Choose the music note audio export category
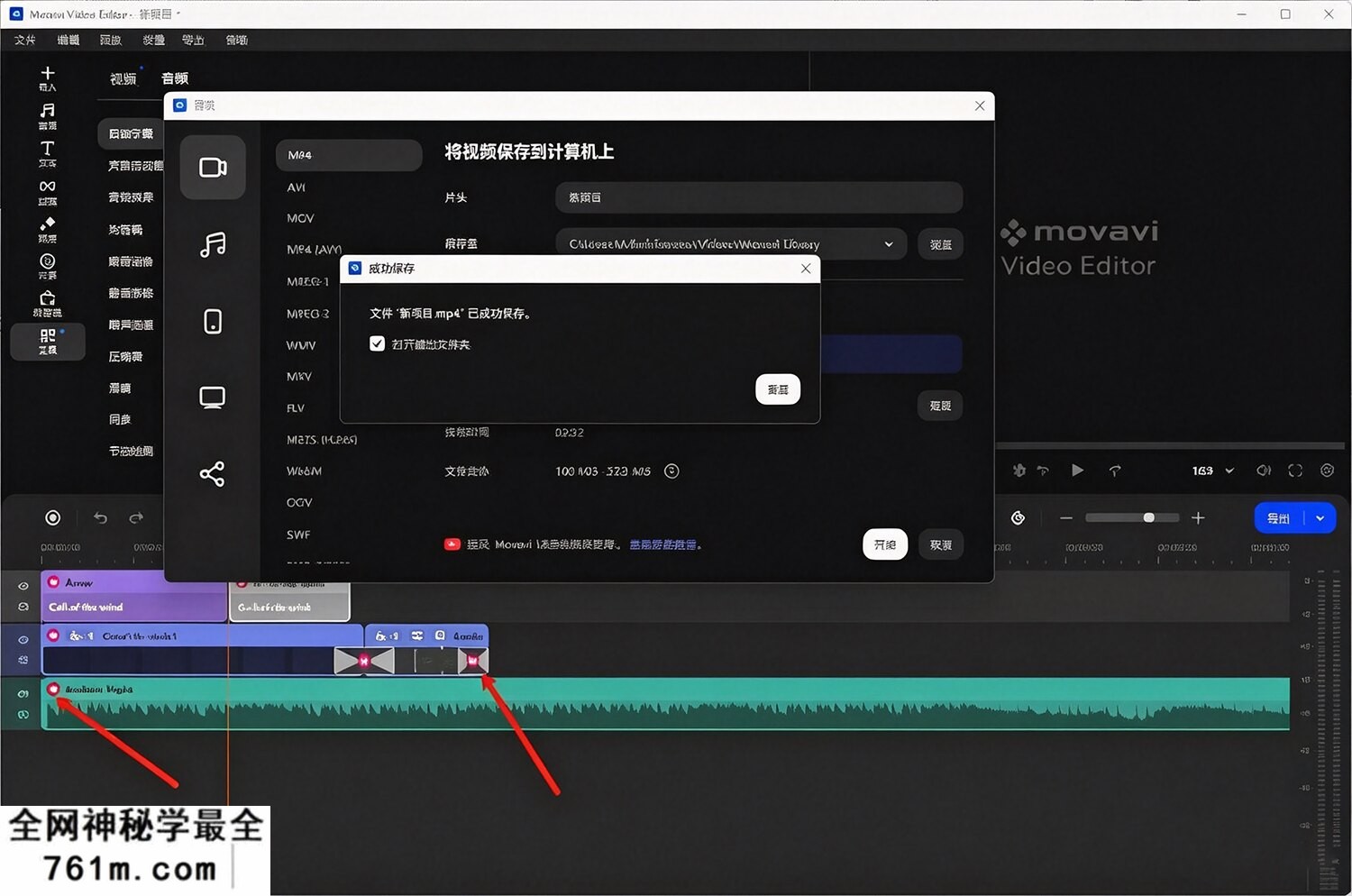The width and height of the screenshot is (1352, 896). (213, 244)
